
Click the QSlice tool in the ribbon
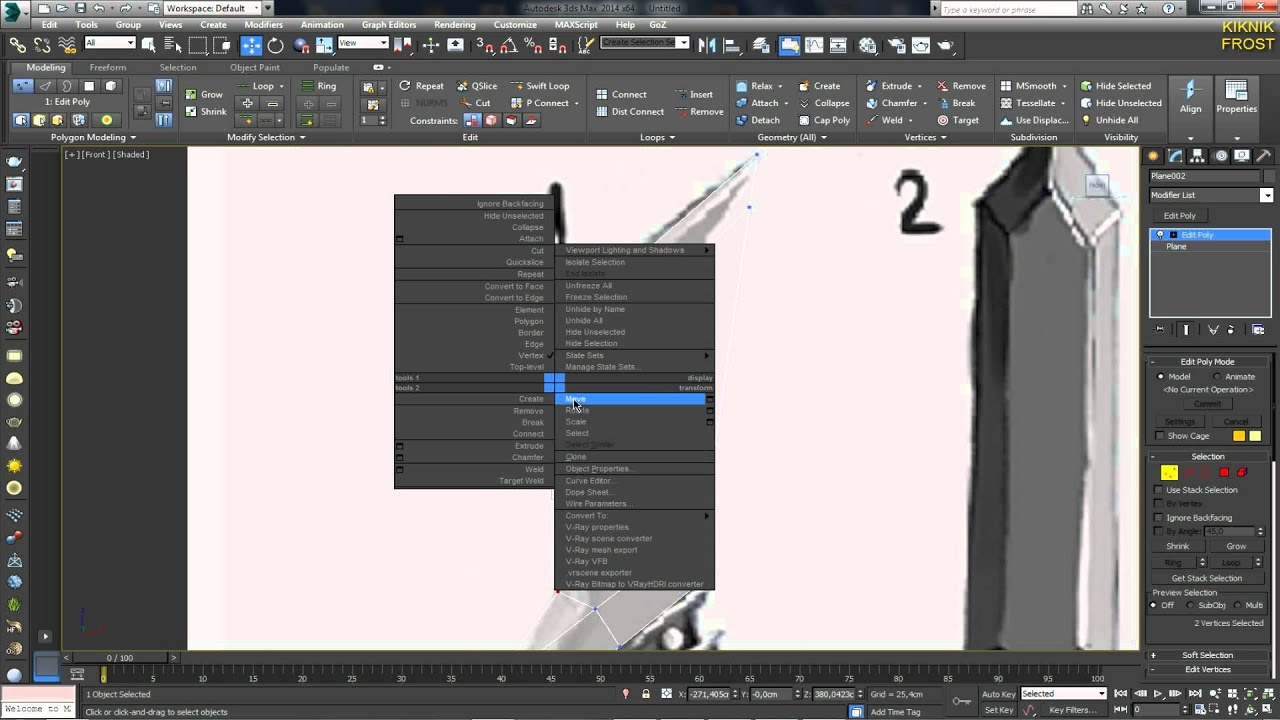(x=476, y=86)
